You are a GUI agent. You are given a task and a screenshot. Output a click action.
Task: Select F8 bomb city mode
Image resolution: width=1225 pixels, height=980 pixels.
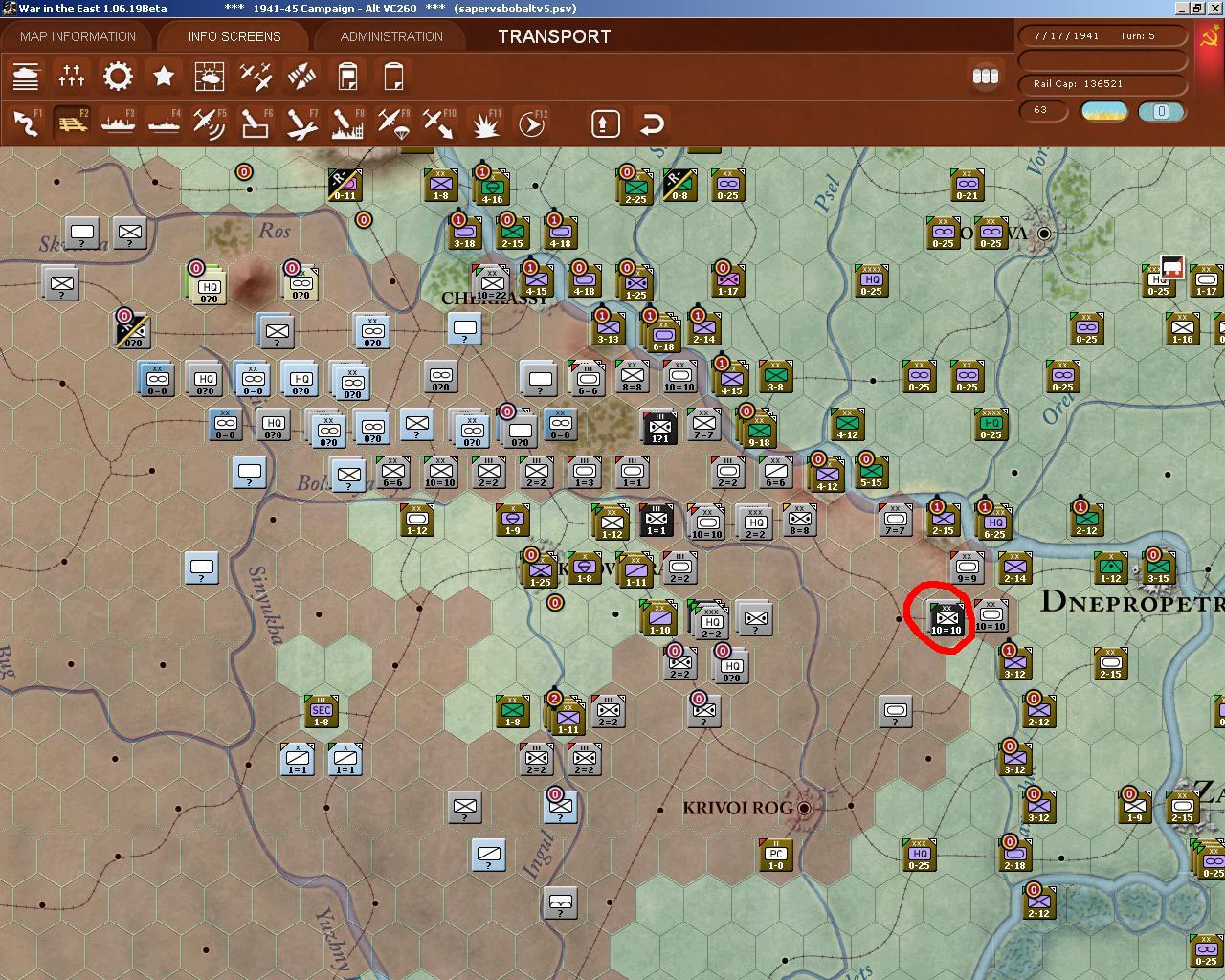347,124
